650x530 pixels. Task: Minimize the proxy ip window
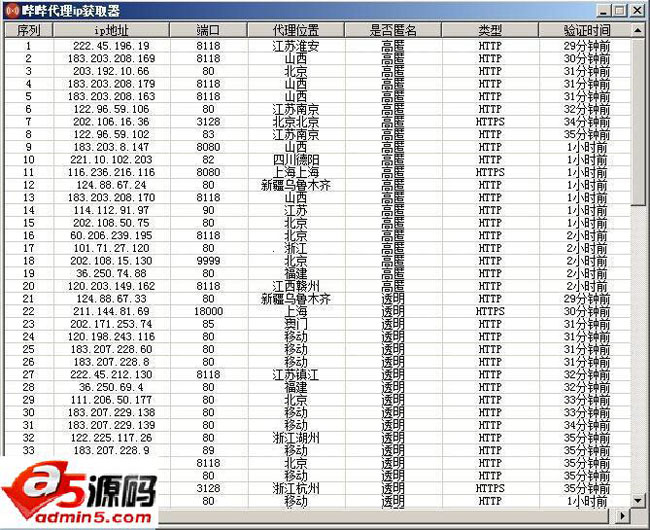tap(604, 10)
